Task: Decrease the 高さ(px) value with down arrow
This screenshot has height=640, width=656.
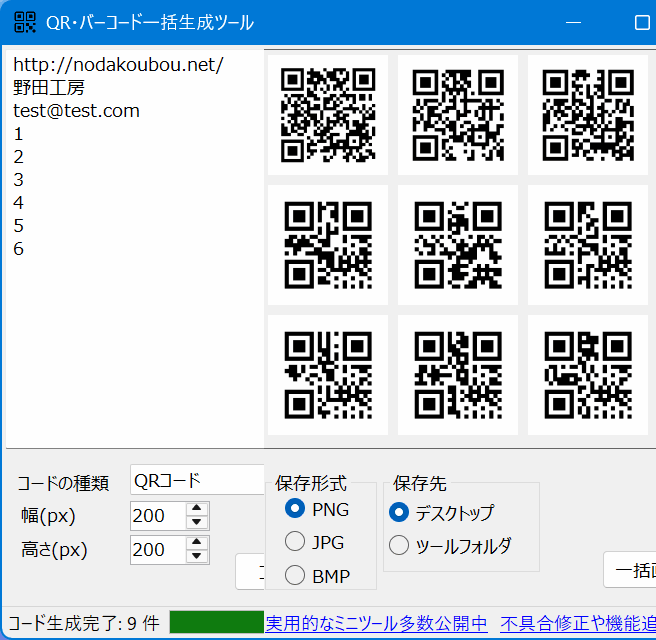Action: pos(197,556)
